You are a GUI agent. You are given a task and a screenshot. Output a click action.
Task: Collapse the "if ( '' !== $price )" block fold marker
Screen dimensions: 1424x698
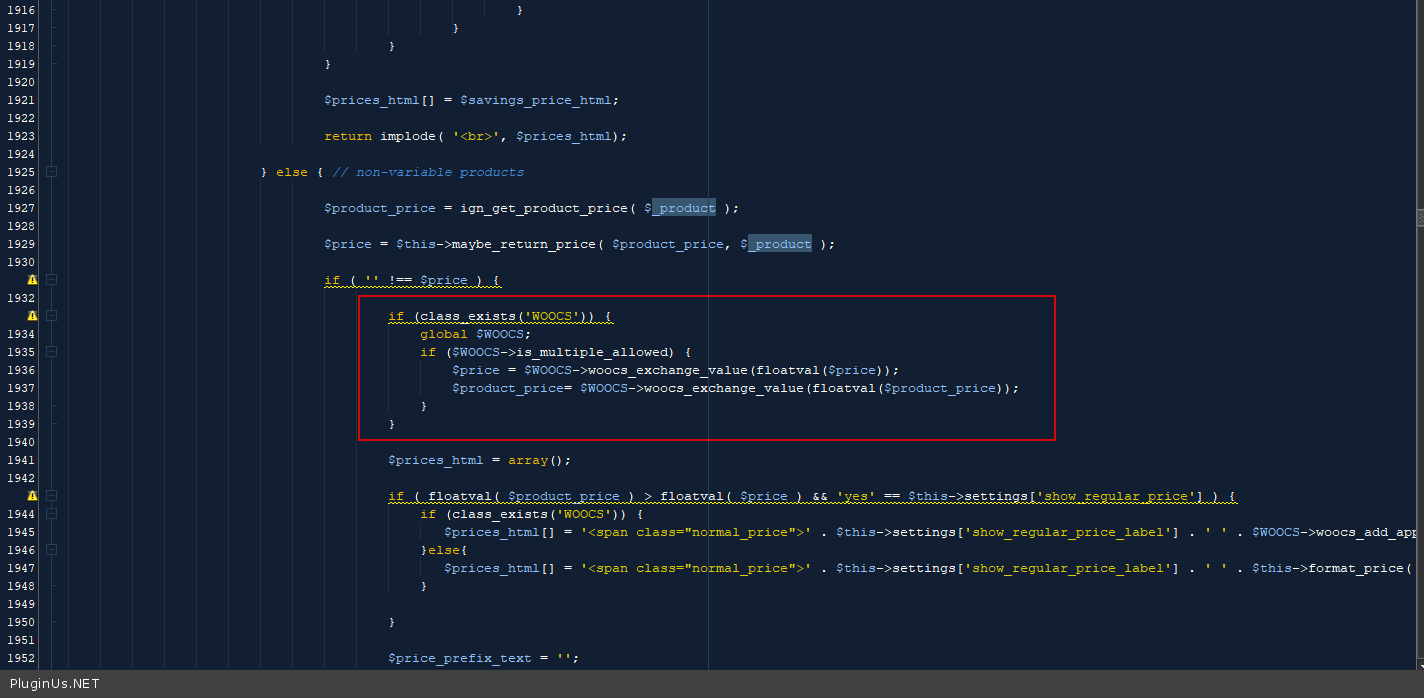(x=52, y=280)
